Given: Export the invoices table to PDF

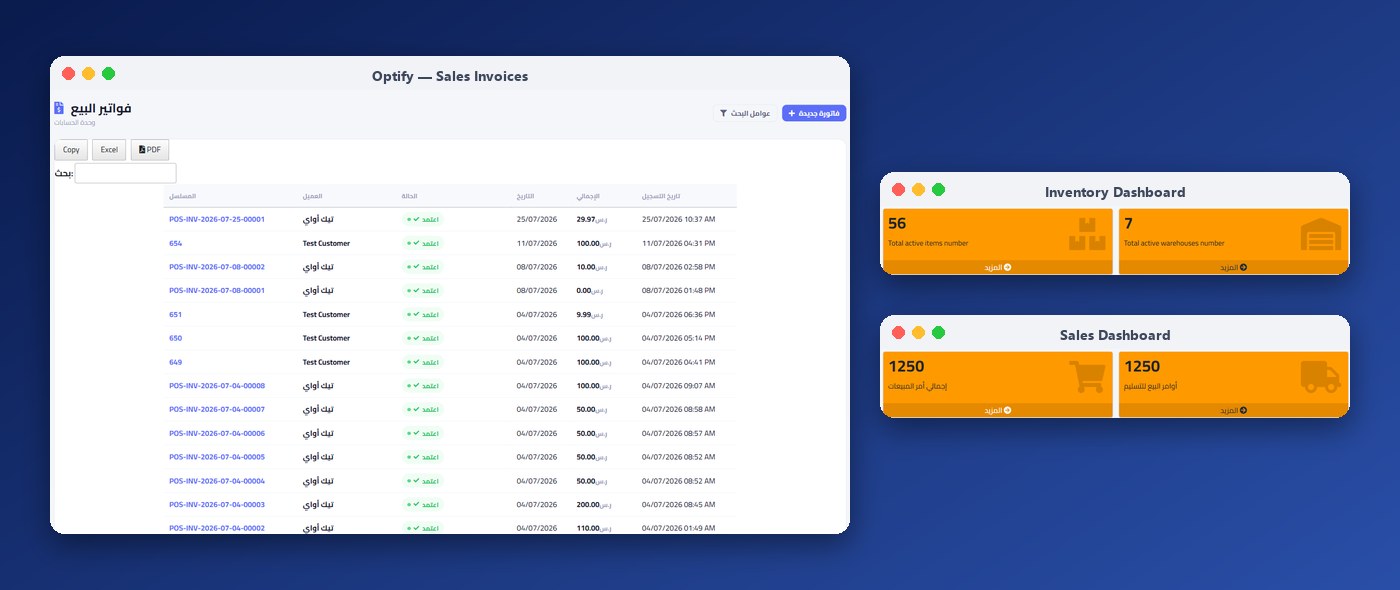Looking at the screenshot, I should pos(150,150).
